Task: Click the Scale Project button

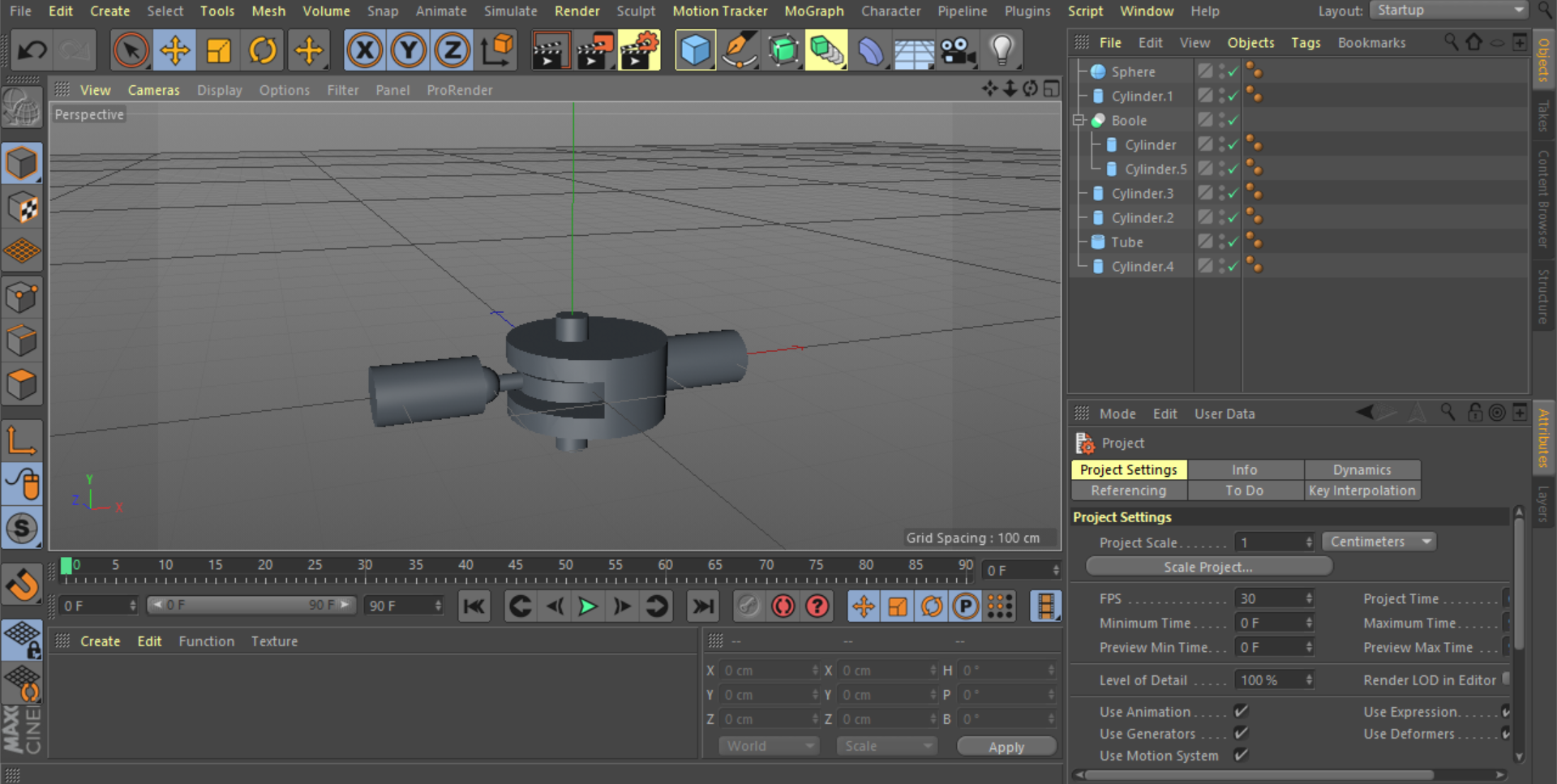Action: point(1207,567)
